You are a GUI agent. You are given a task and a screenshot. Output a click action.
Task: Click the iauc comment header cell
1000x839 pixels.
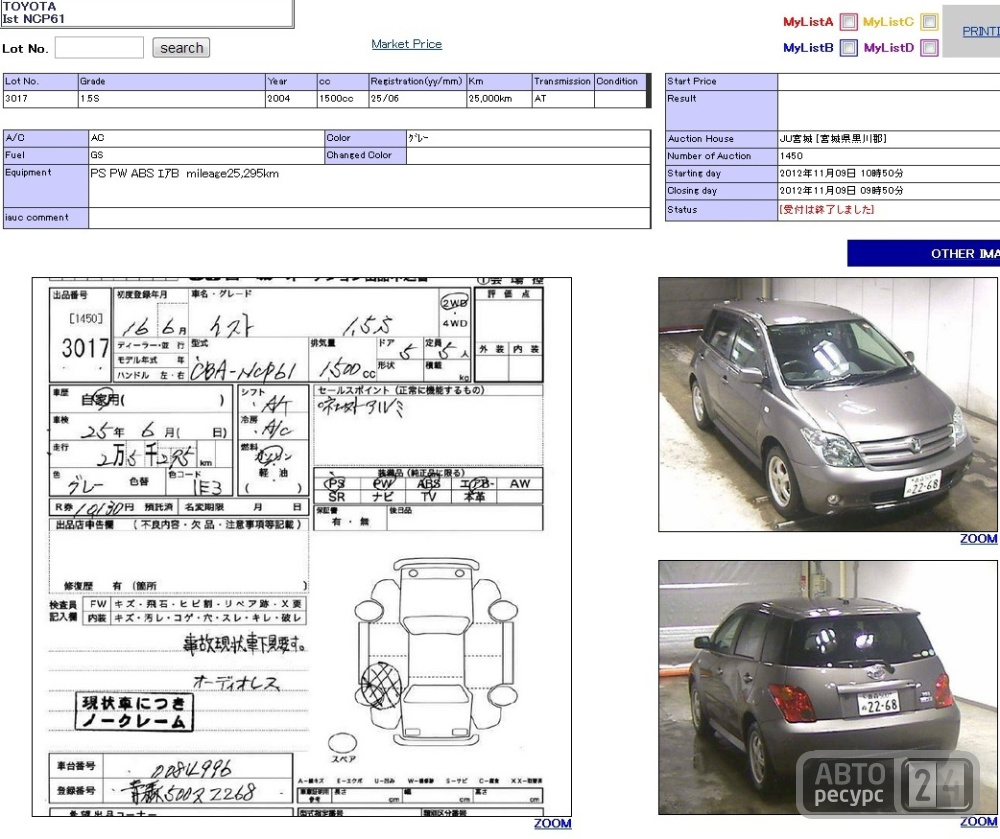click(46, 218)
